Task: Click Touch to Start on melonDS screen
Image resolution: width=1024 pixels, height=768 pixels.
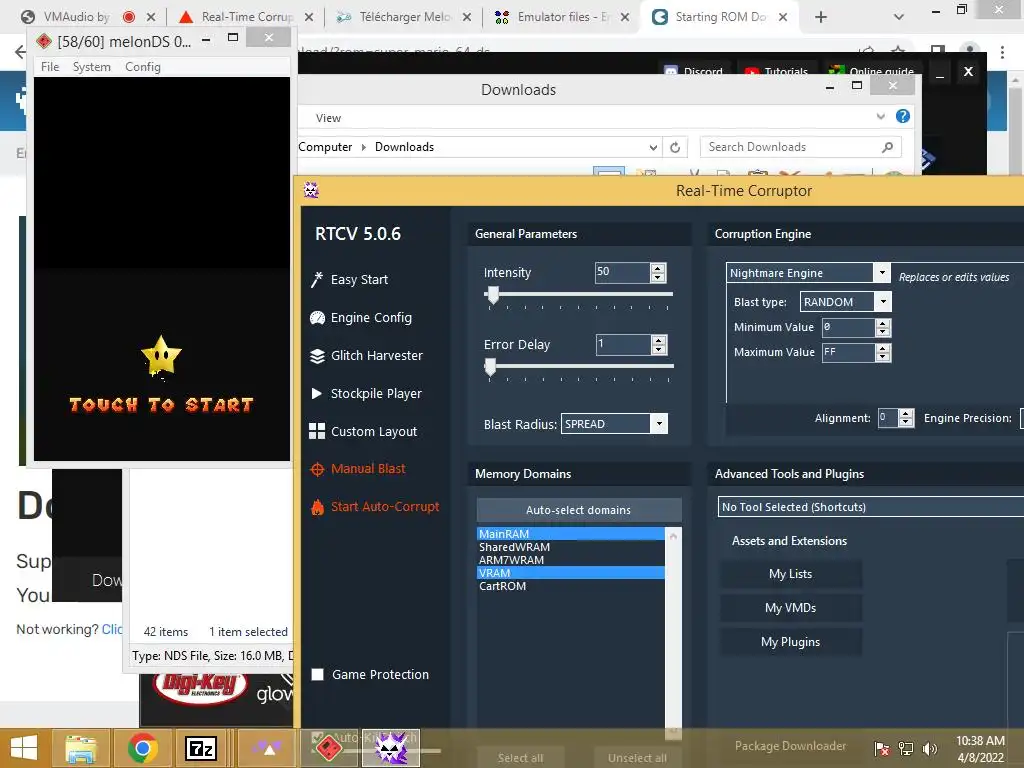Action: pyautogui.click(x=161, y=405)
